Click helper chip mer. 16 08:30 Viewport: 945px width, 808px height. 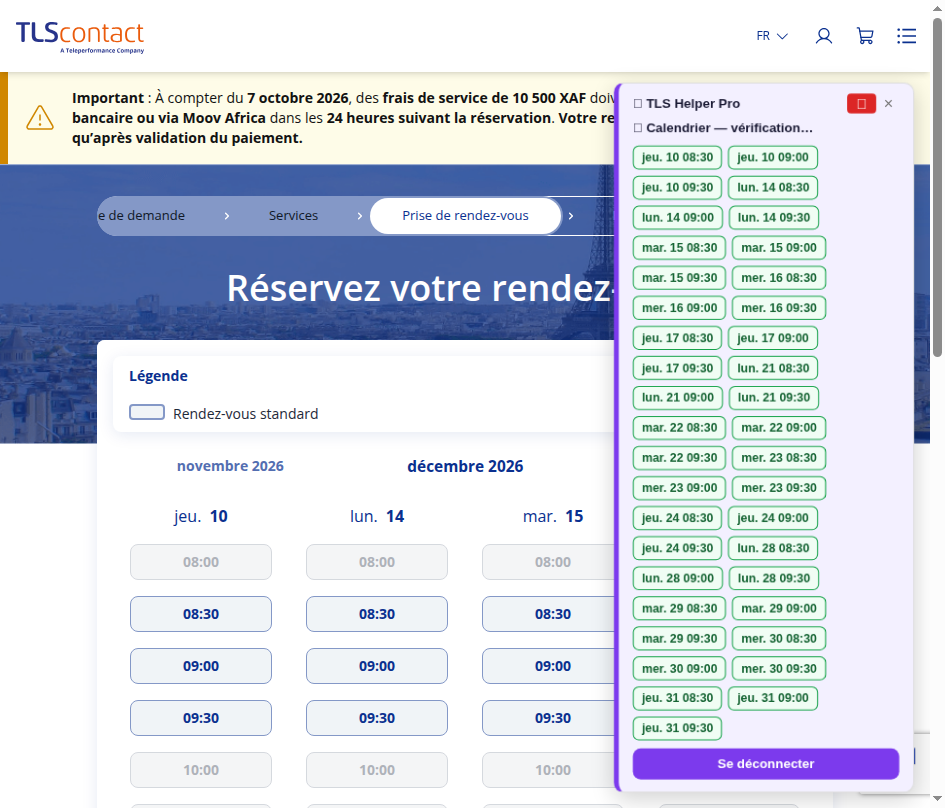tap(779, 278)
